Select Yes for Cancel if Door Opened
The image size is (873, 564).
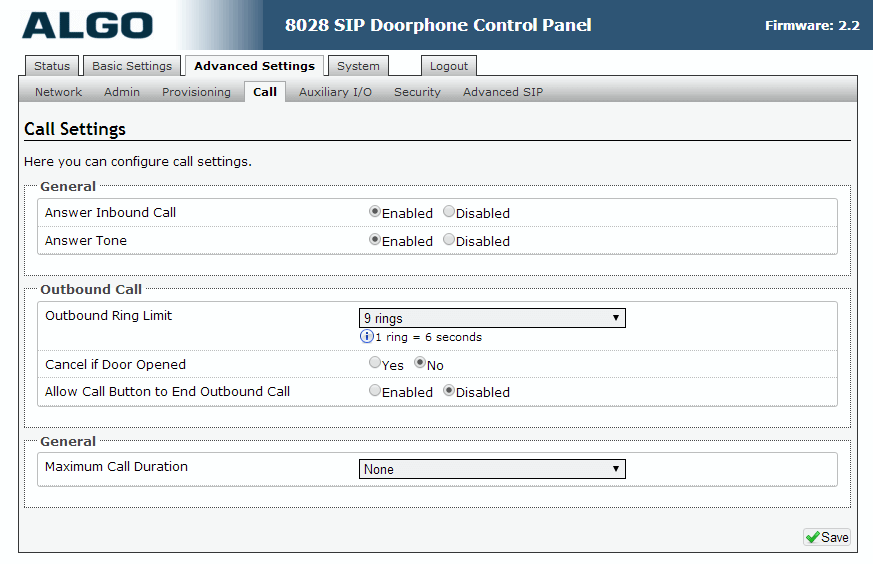tap(375, 362)
